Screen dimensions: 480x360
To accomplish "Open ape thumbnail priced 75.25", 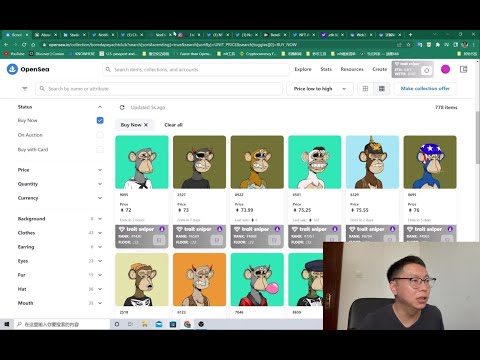I will 315,162.
